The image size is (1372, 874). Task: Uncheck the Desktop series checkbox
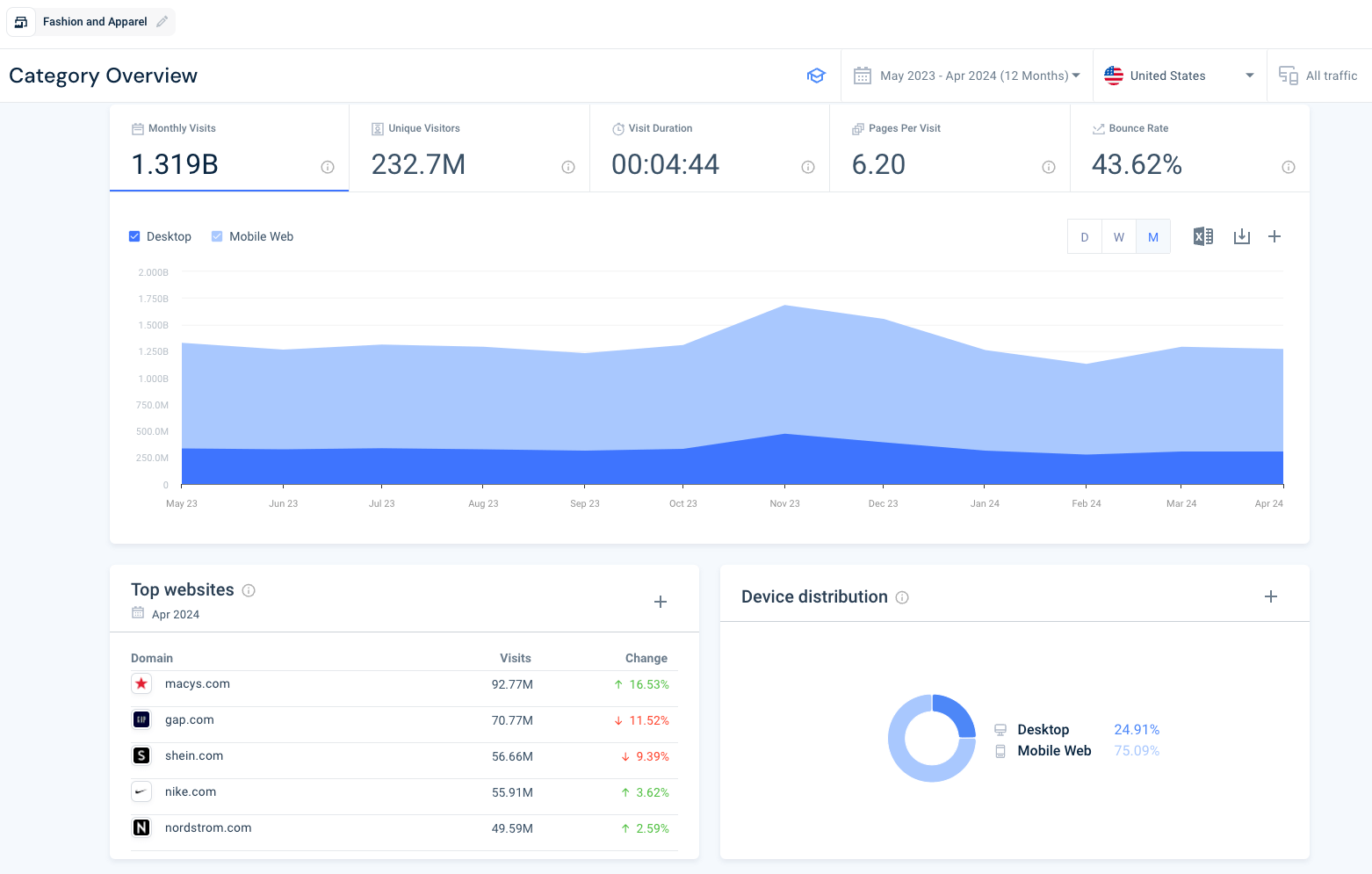tap(134, 236)
